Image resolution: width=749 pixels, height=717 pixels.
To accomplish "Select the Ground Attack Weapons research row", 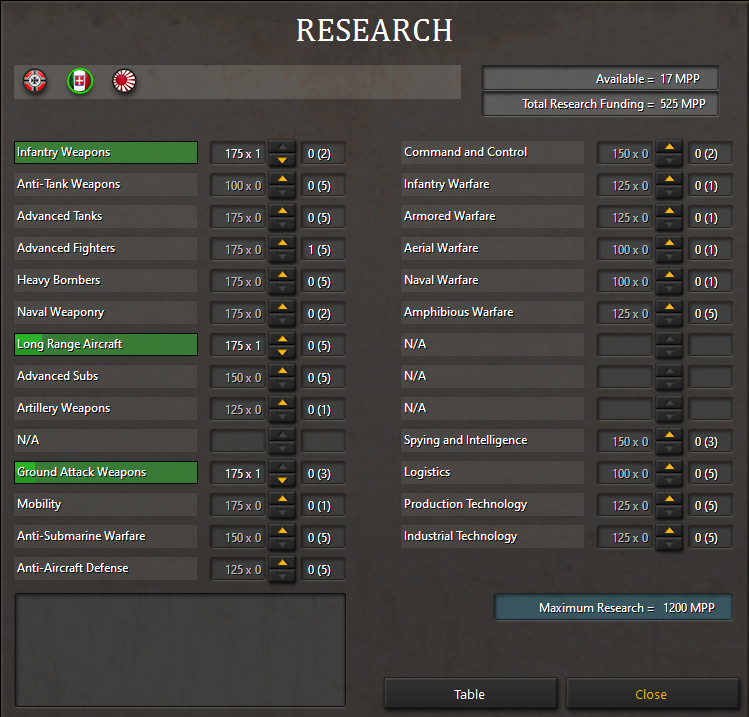I will click(x=106, y=472).
